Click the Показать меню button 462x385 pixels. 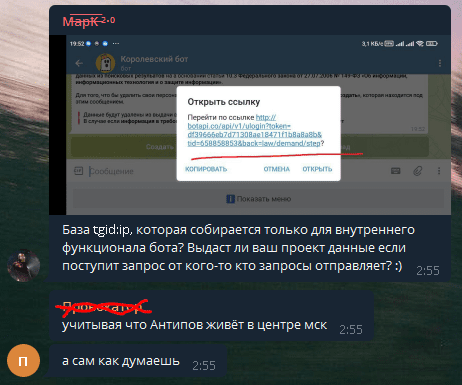tap(259, 199)
